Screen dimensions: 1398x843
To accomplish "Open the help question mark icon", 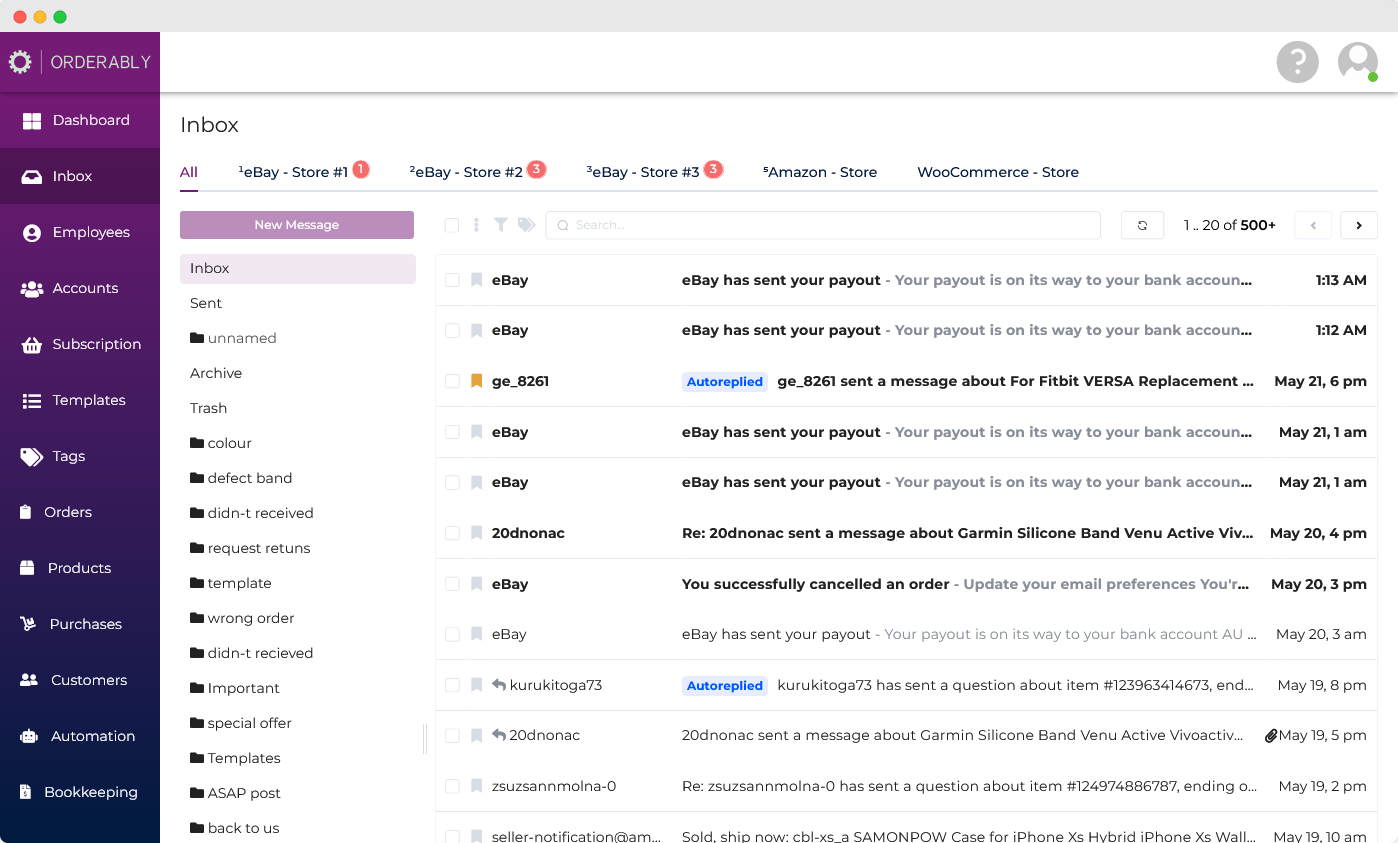I will pos(1297,62).
